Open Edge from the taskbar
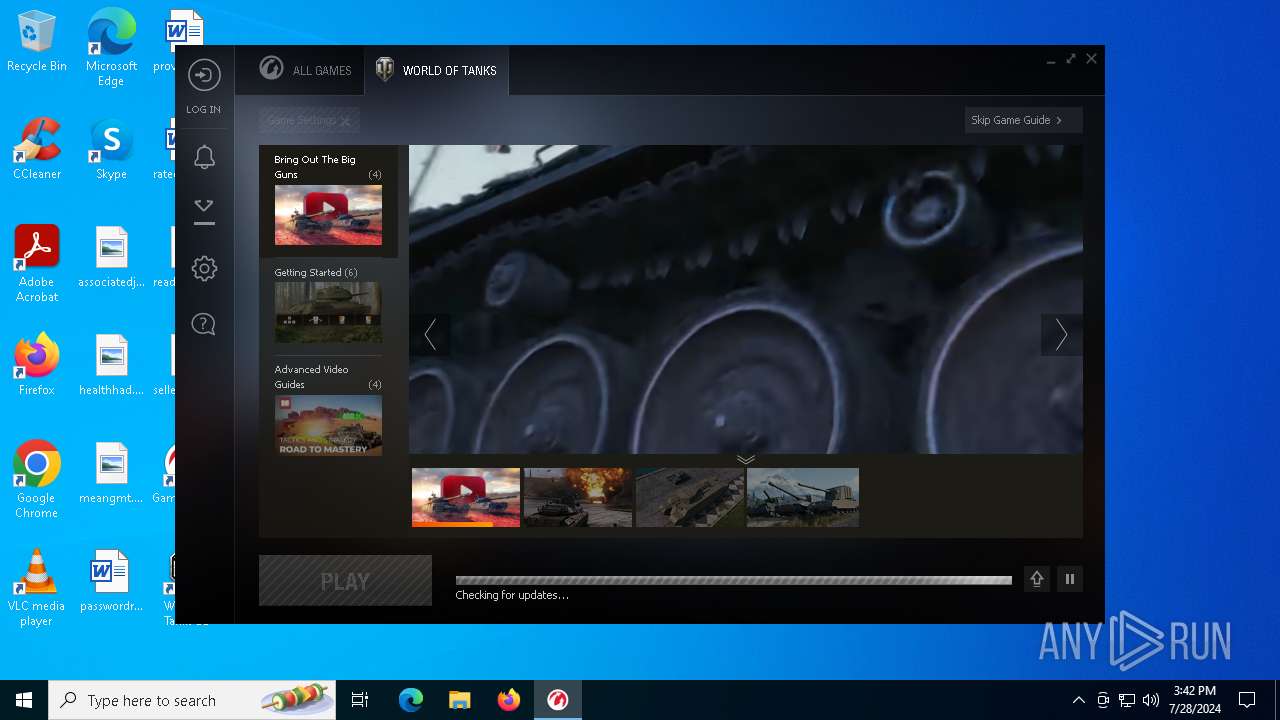The image size is (1280, 720). click(x=411, y=700)
